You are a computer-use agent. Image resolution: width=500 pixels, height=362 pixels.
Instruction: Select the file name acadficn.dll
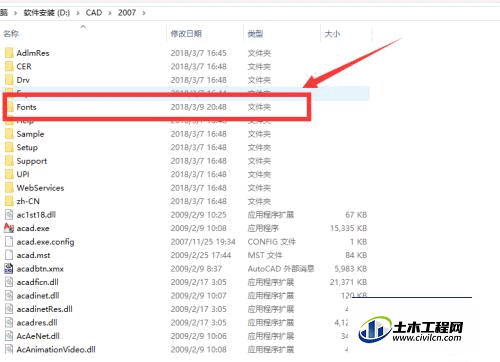37,282
